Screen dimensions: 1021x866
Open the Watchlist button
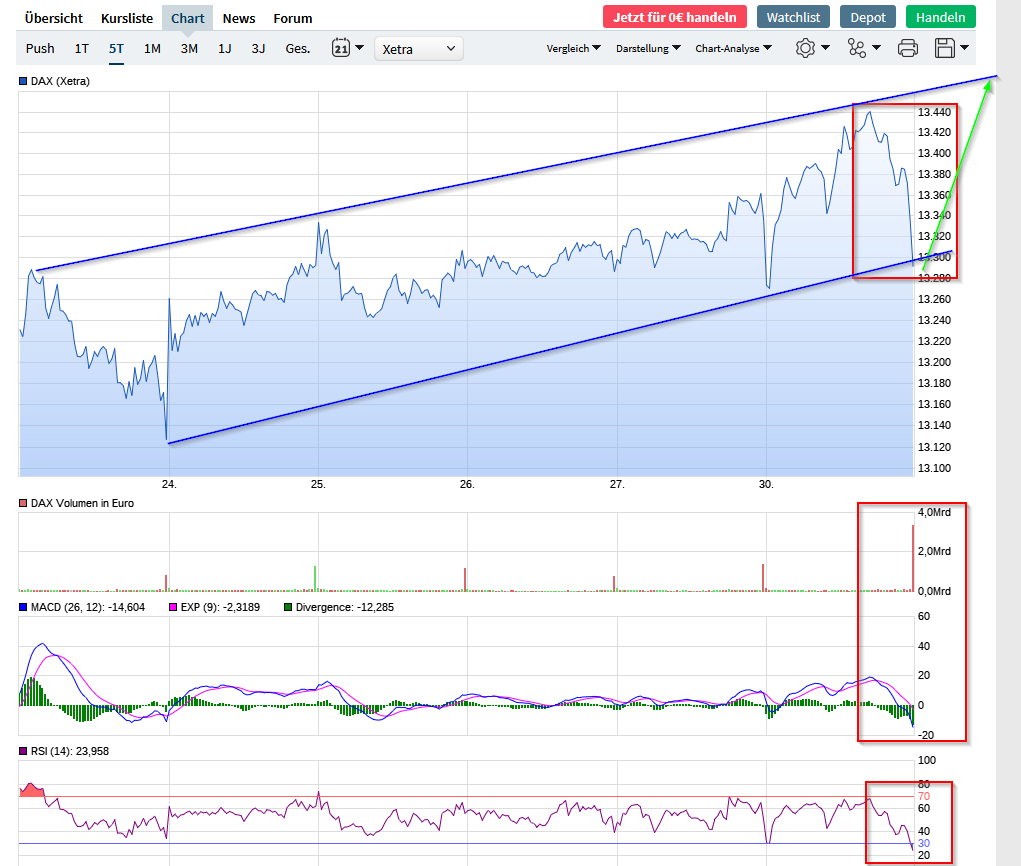pos(793,17)
